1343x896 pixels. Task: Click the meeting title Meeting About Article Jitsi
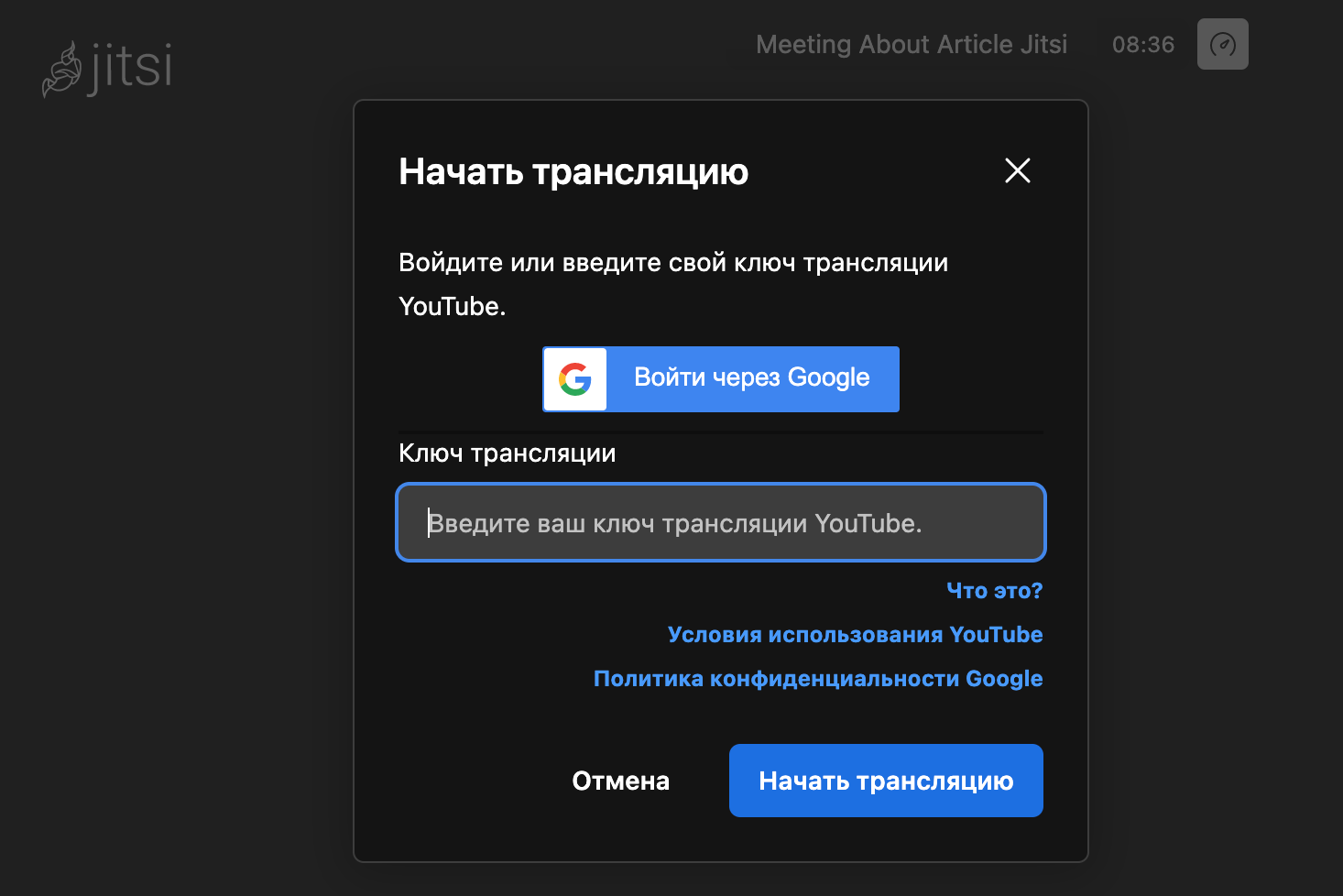[x=911, y=44]
